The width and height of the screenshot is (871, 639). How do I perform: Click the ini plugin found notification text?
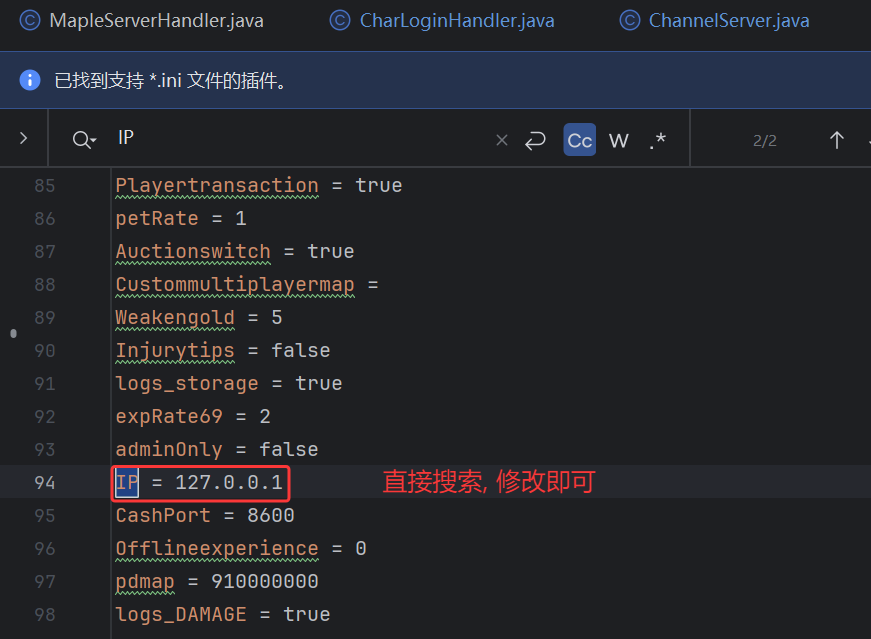coord(171,81)
